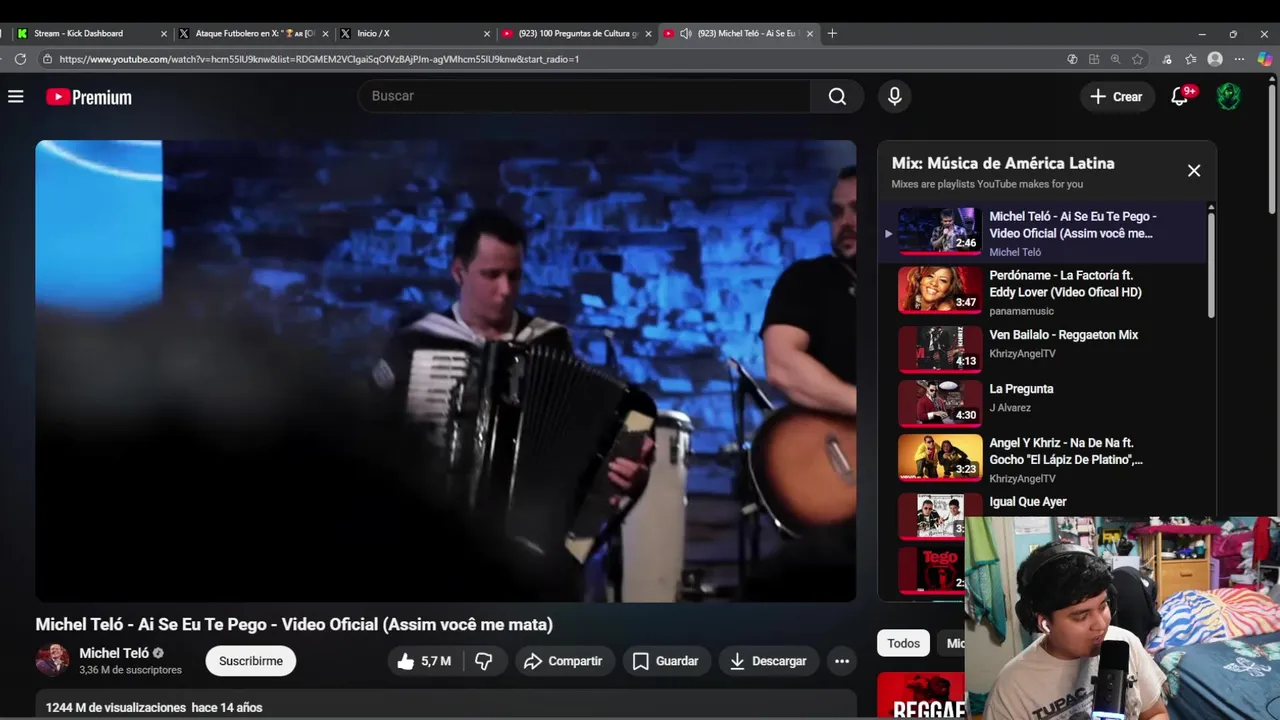Click the Suscribirme button

coord(251,661)
